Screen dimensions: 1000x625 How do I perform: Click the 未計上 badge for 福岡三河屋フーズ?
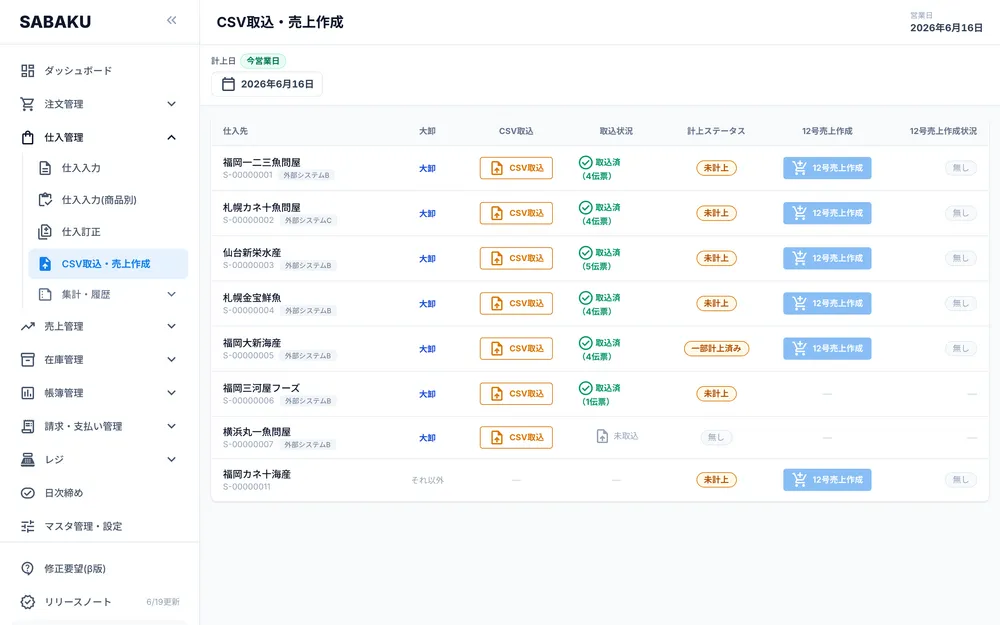pyautogui.click(x=716, y=394)
